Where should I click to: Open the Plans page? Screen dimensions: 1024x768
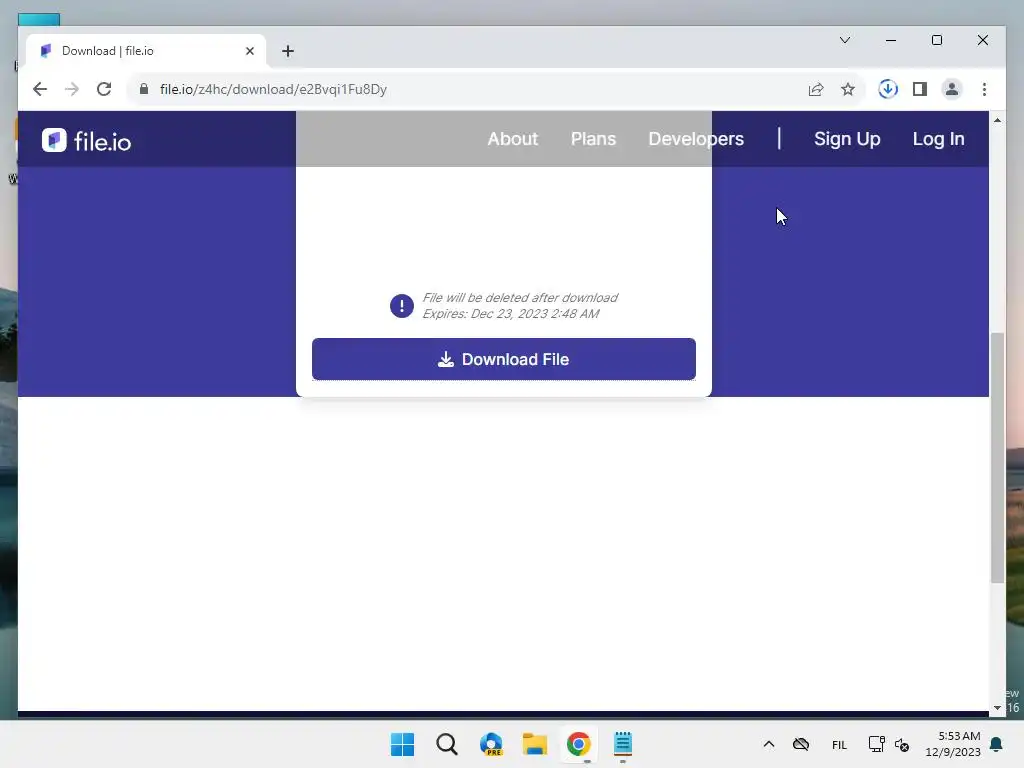pyautogui.click(x=593, y=139)
